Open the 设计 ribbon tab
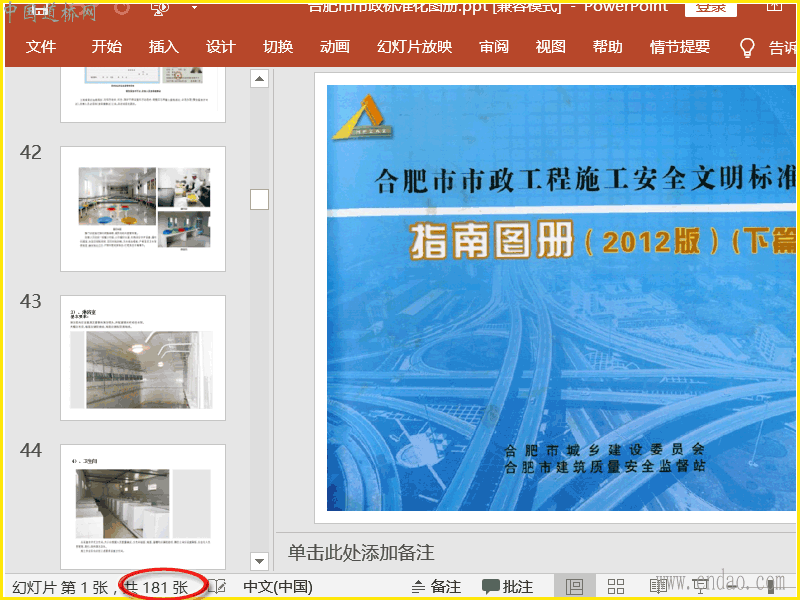Image resolution: width=800 pixels, height=600 pixels. [221, 47]
